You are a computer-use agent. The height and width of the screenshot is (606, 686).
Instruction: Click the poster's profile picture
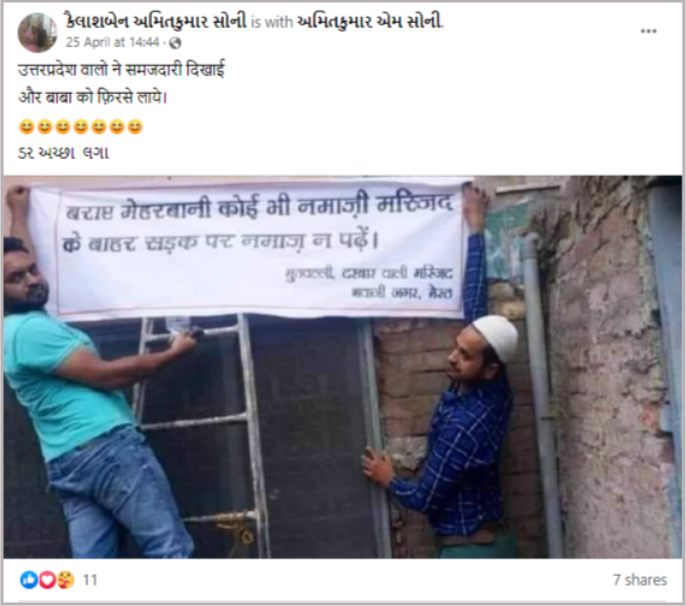tap(37, 32)
